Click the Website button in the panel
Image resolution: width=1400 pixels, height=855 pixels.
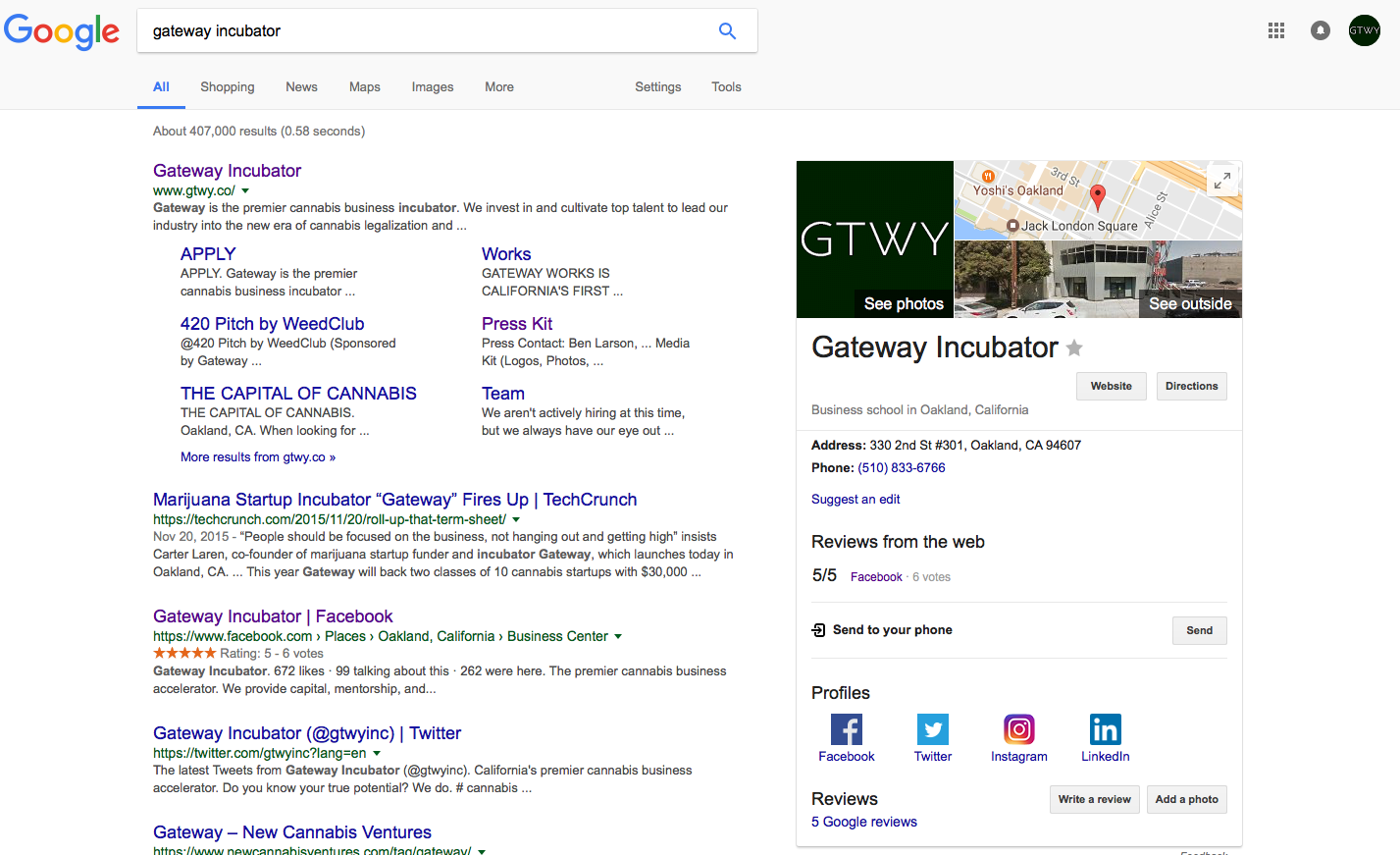(1112, 387)
